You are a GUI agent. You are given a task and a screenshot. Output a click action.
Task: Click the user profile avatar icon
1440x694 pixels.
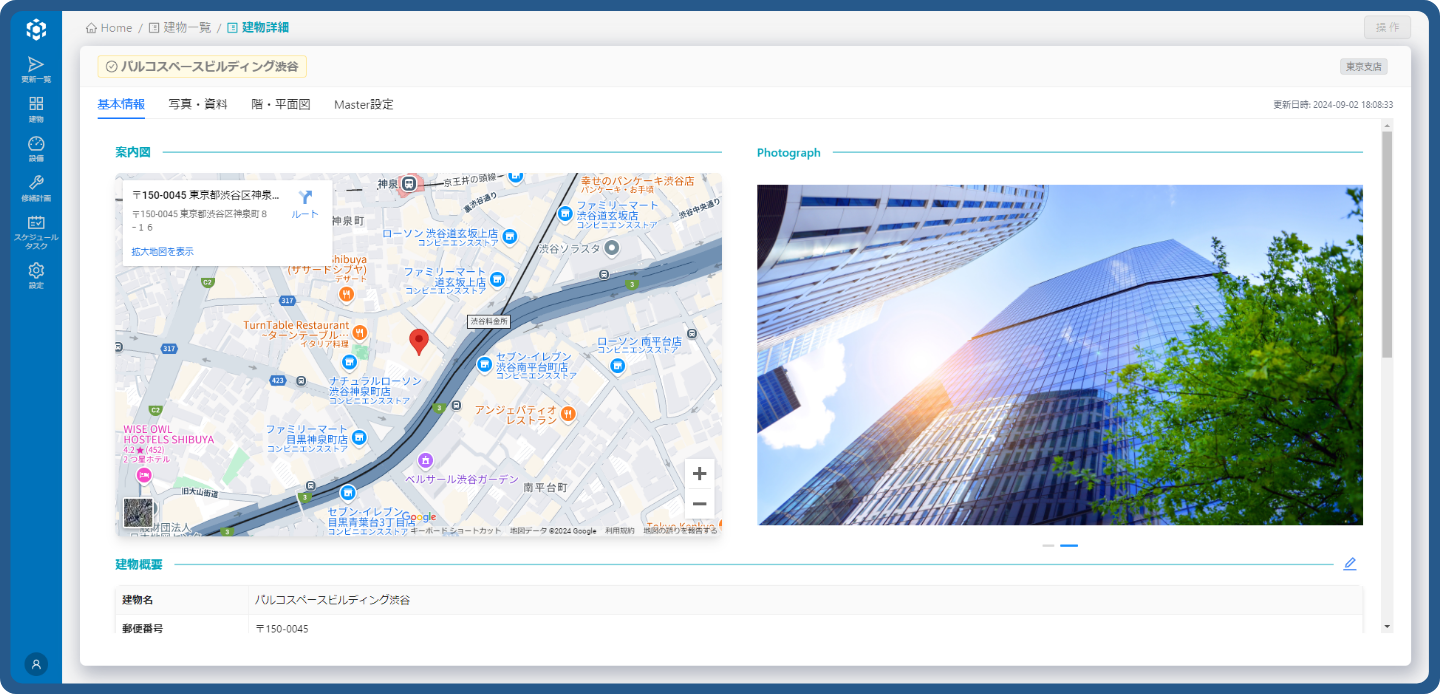click(36, 664)
